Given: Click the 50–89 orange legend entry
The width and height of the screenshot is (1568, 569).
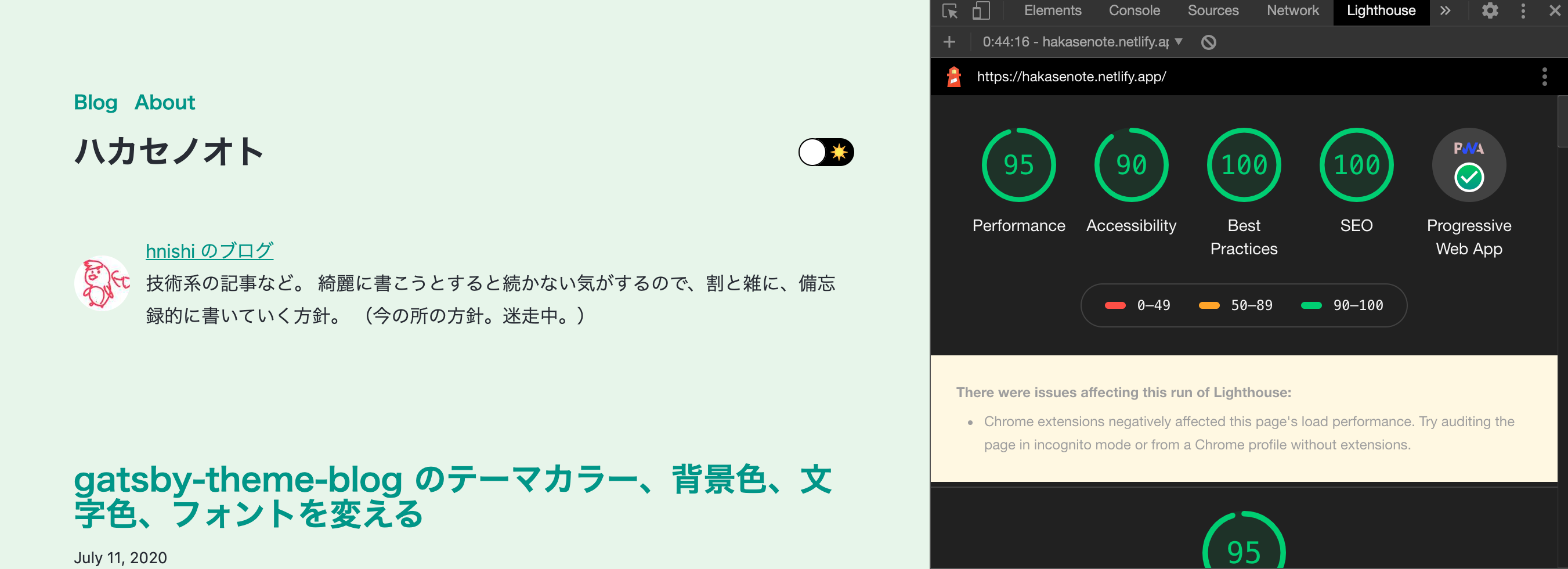Looking at the screenshot, I should (x=1235, y=305).
